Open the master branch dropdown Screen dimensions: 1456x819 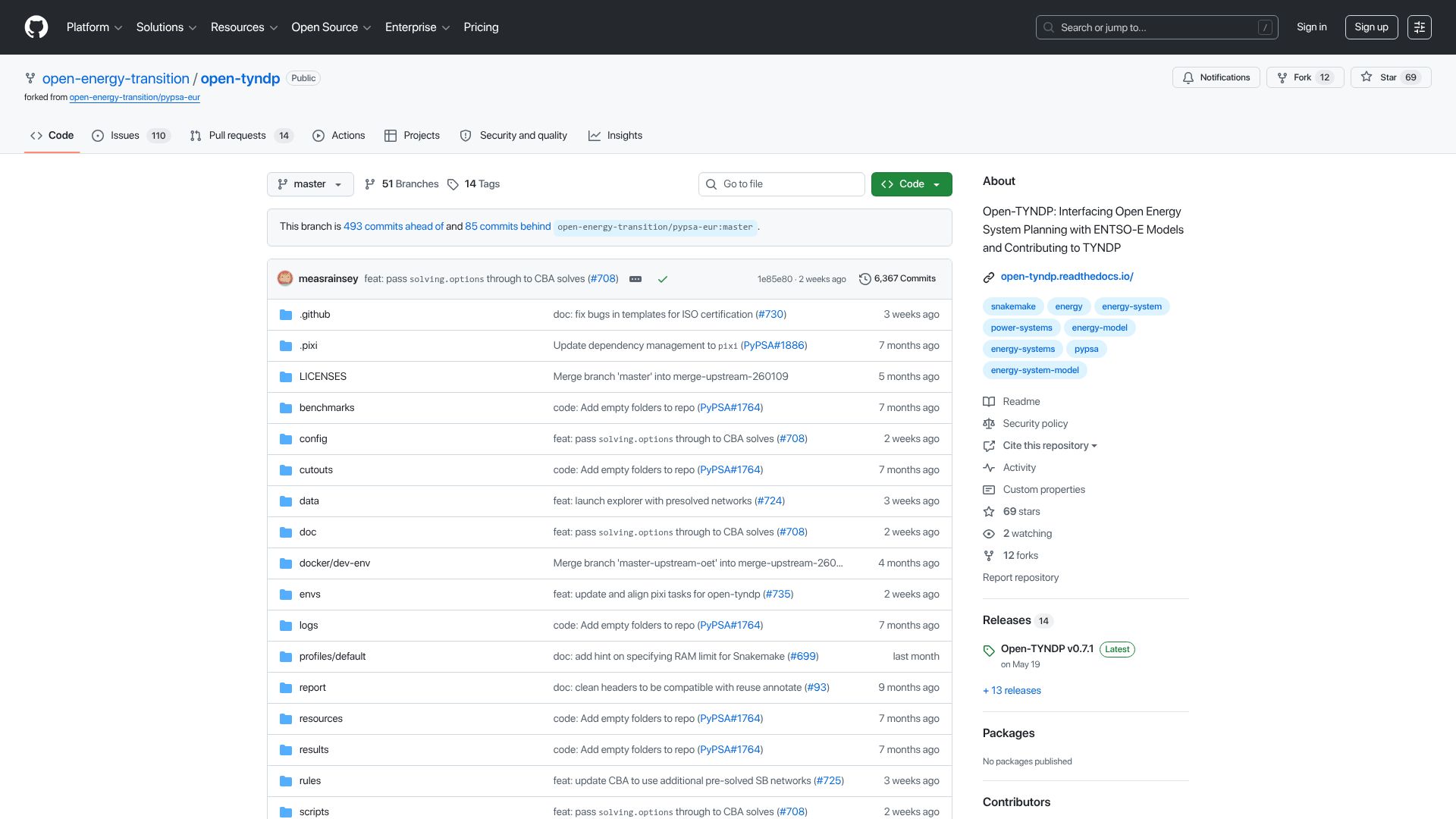(x=310, y=184)
